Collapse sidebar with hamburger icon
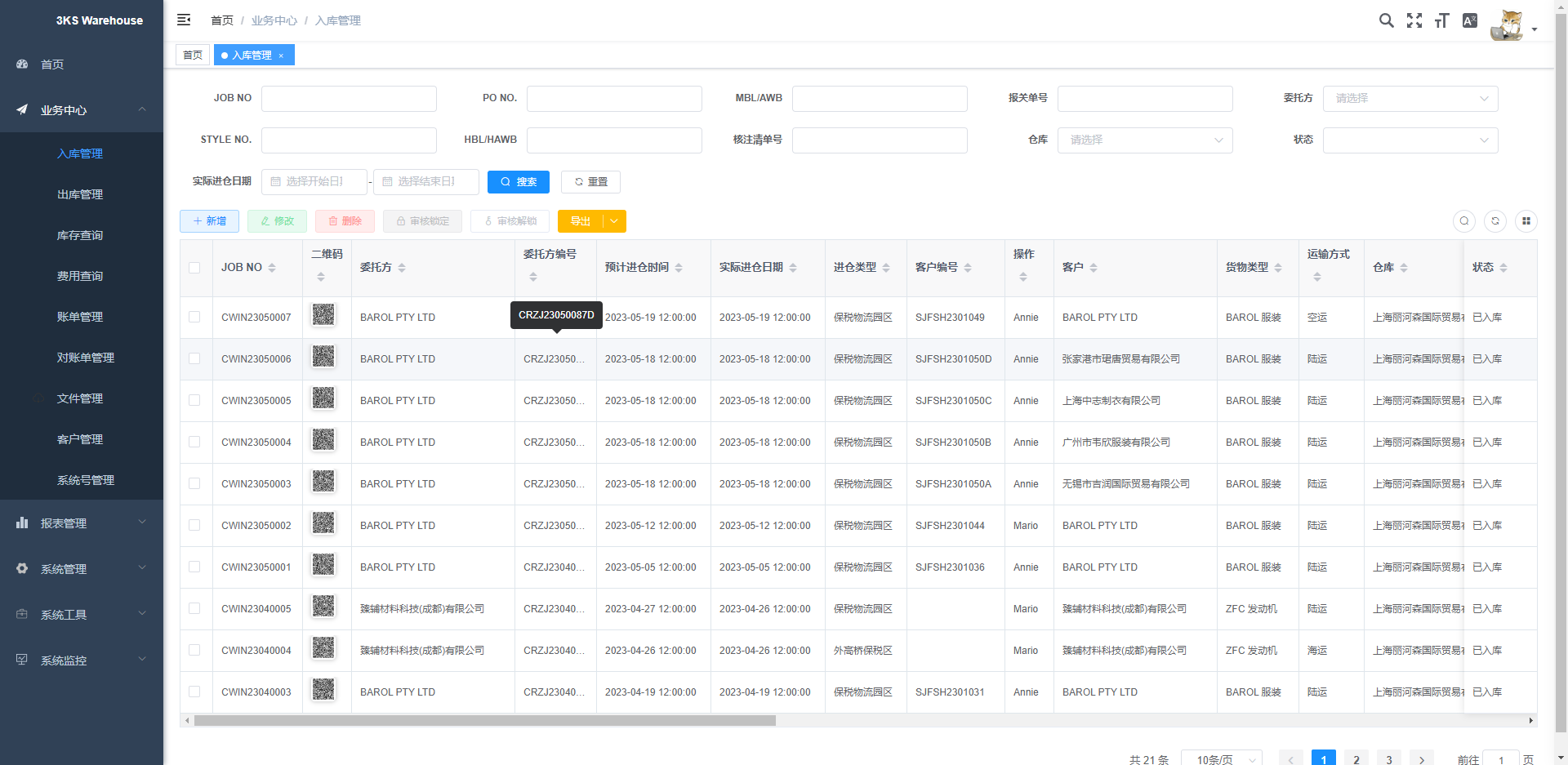 [184, 20]
